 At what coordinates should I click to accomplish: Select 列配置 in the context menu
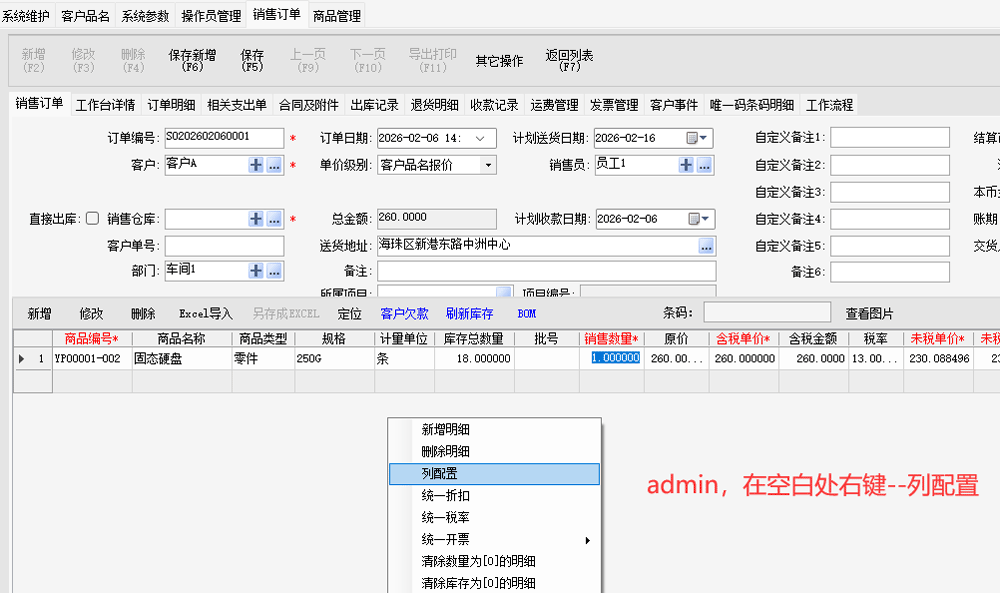click(x=494, y=474)
